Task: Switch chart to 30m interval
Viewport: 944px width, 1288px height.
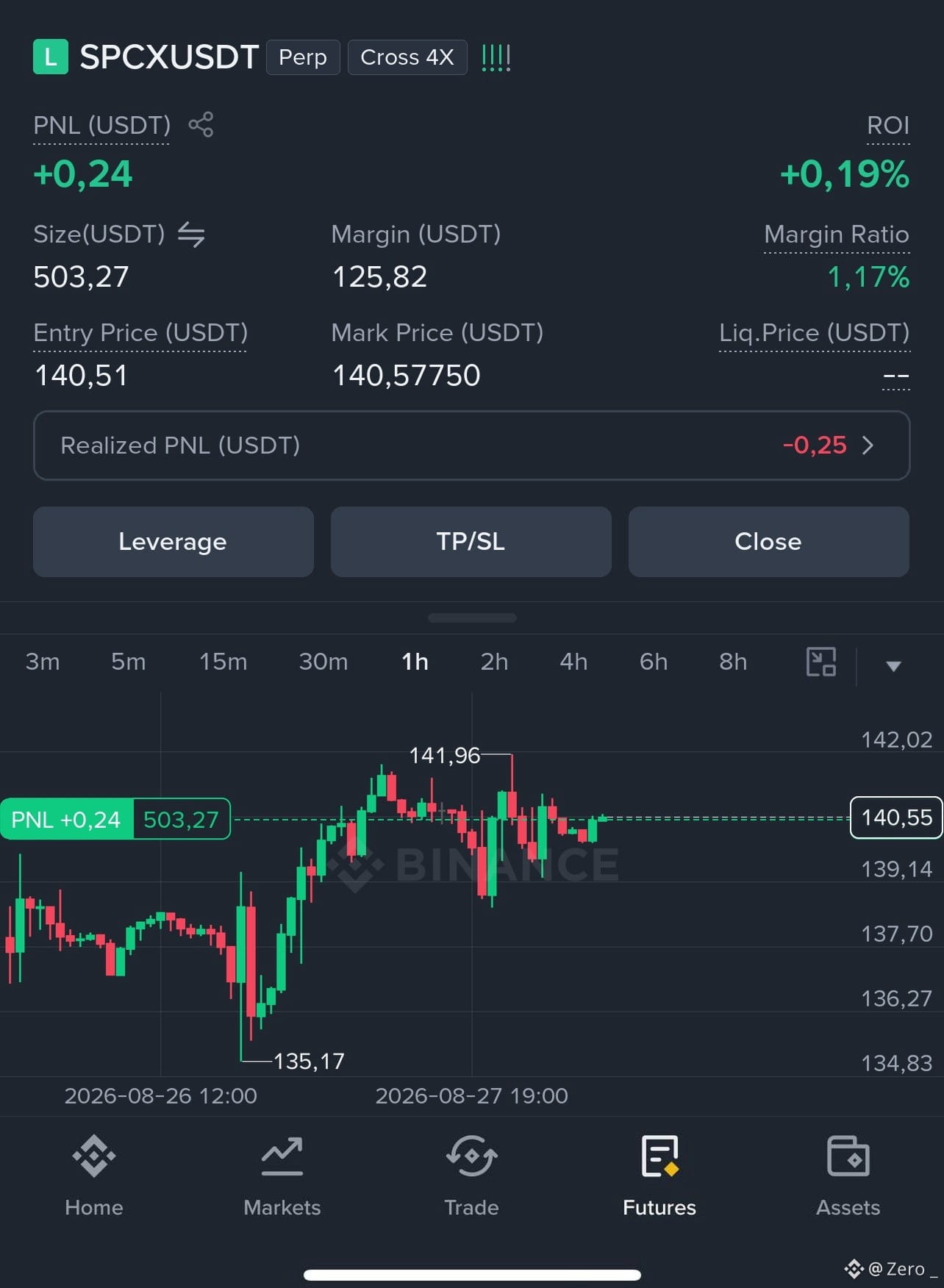Action: pyautogui.click(x=323, y=662)
